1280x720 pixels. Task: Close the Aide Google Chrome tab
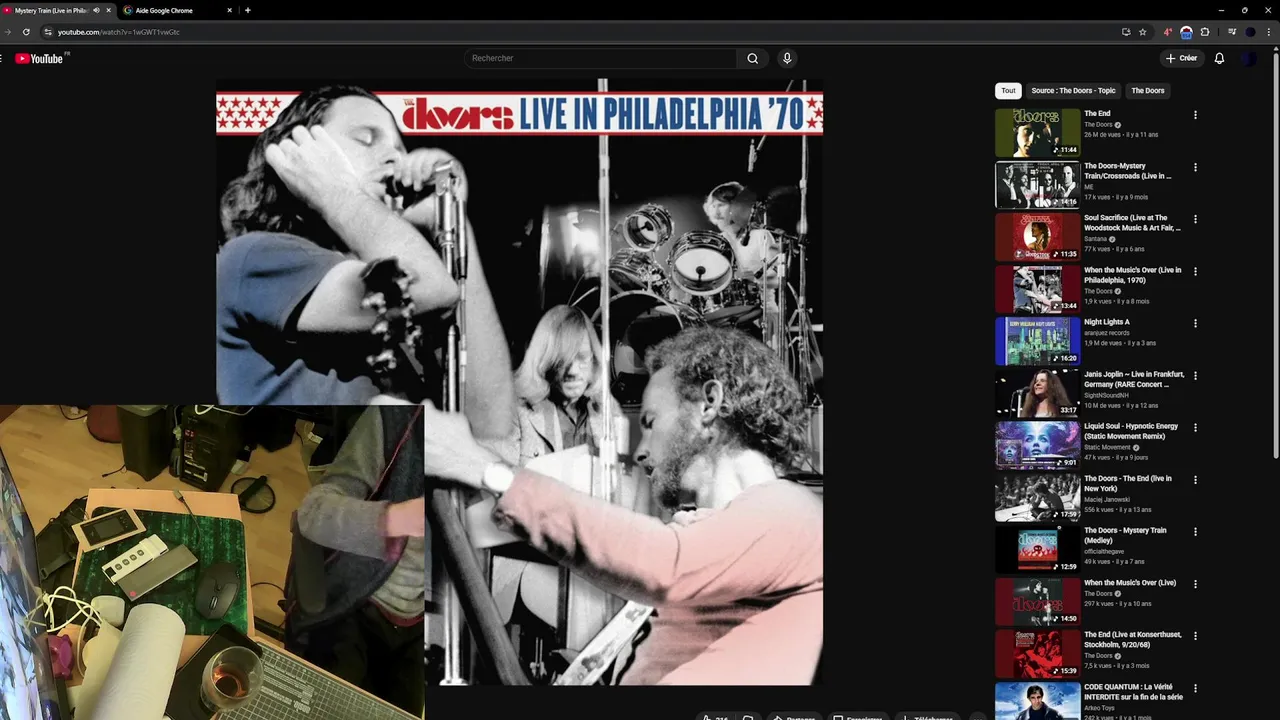(229, 10)
